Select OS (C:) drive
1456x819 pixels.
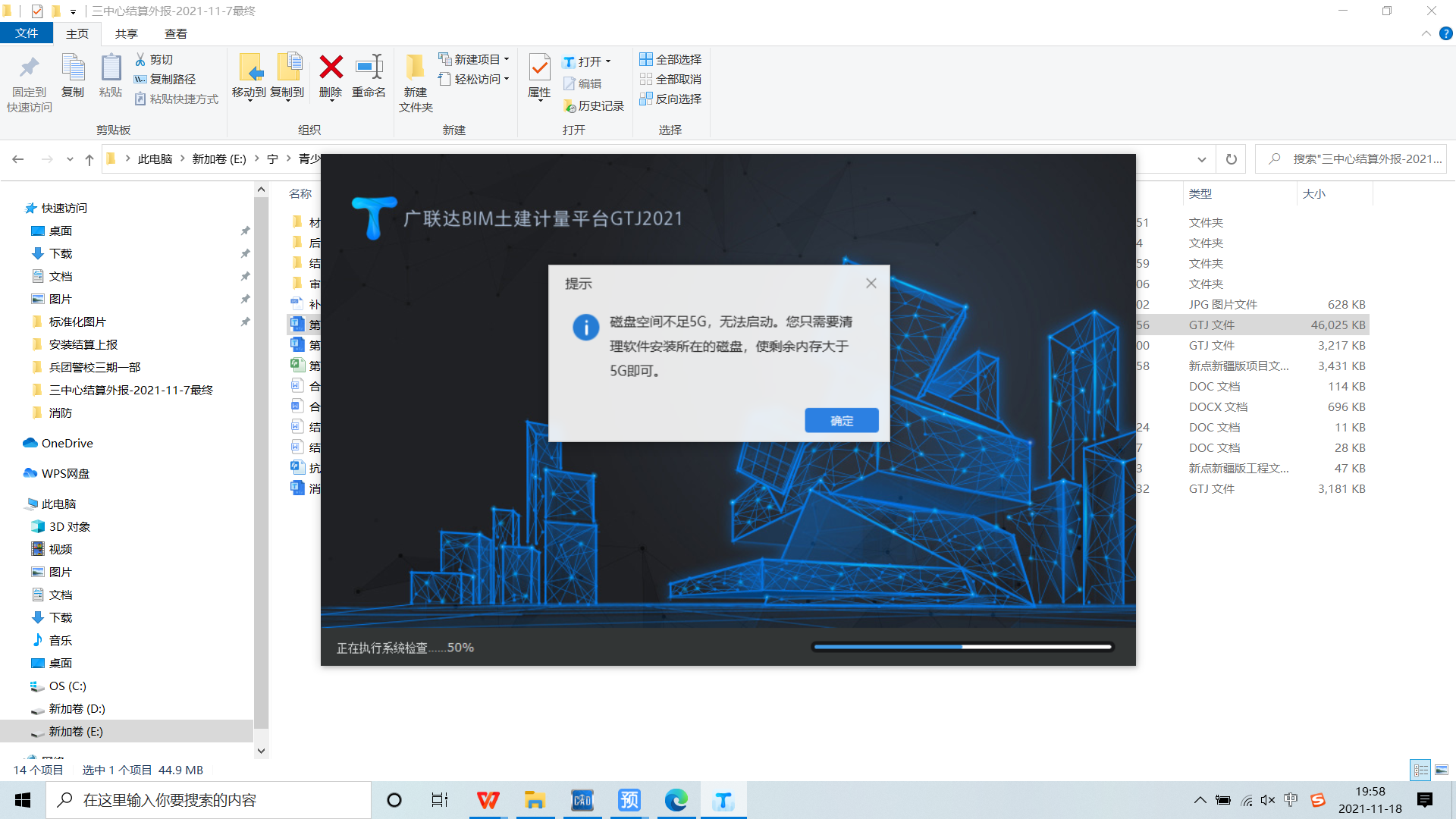67,686
